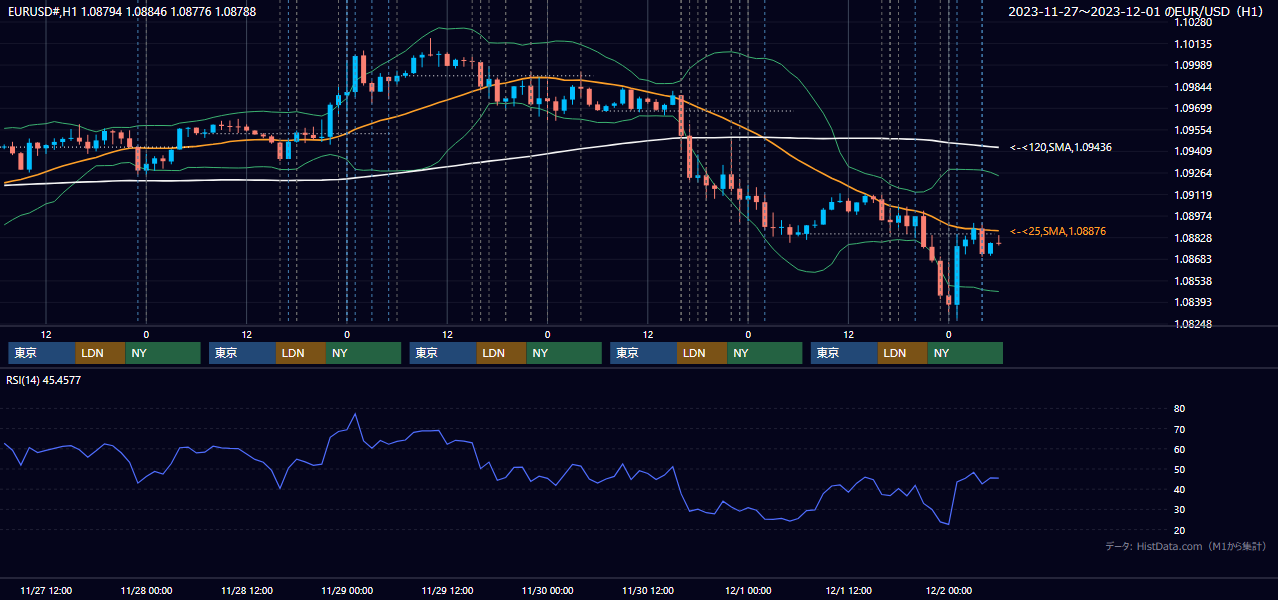This screenshot has width=1278, height=600.
Task: Click price axis label 1.09989
Action: tap(1192, 65)
